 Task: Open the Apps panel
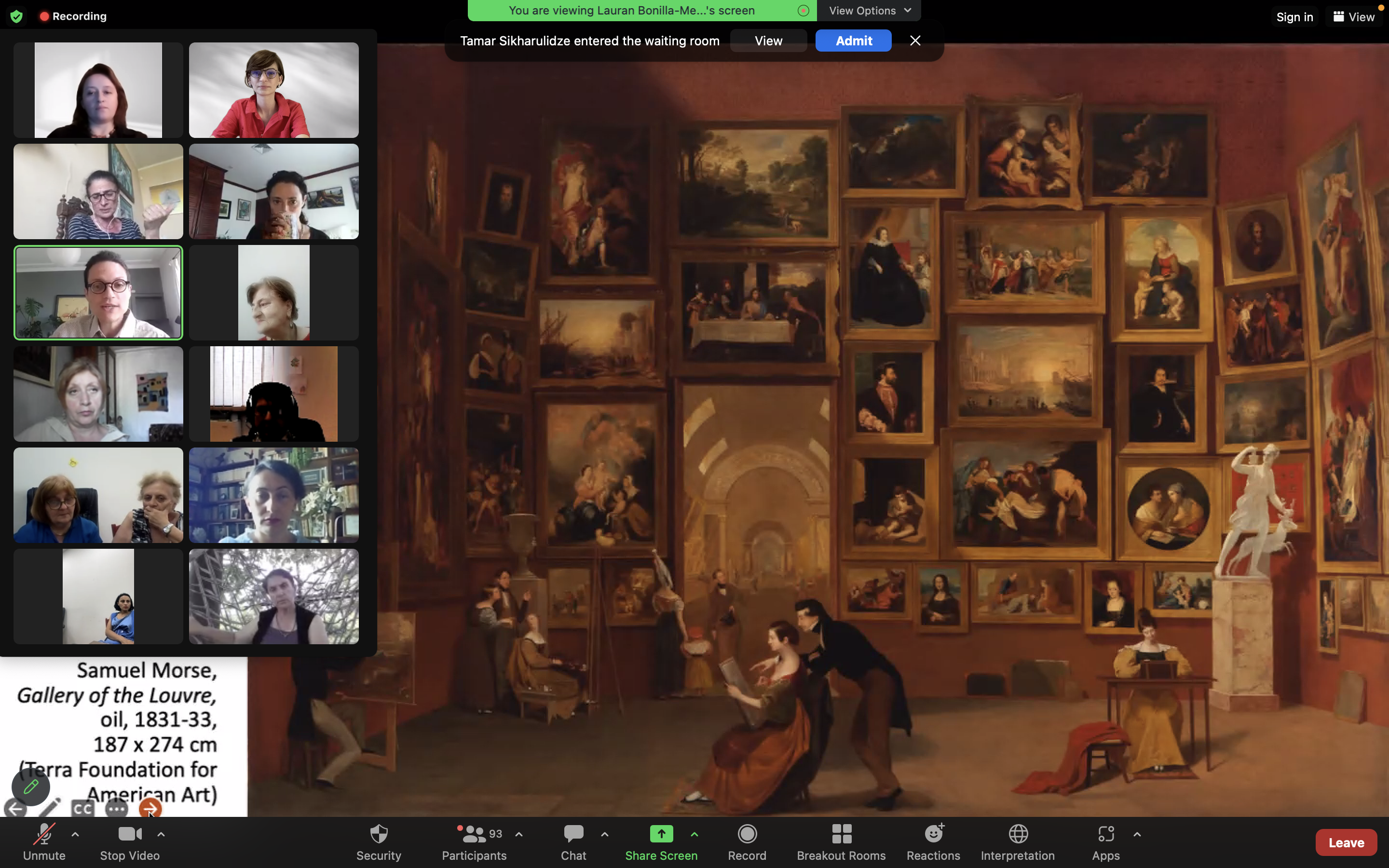click(1105, 841)
